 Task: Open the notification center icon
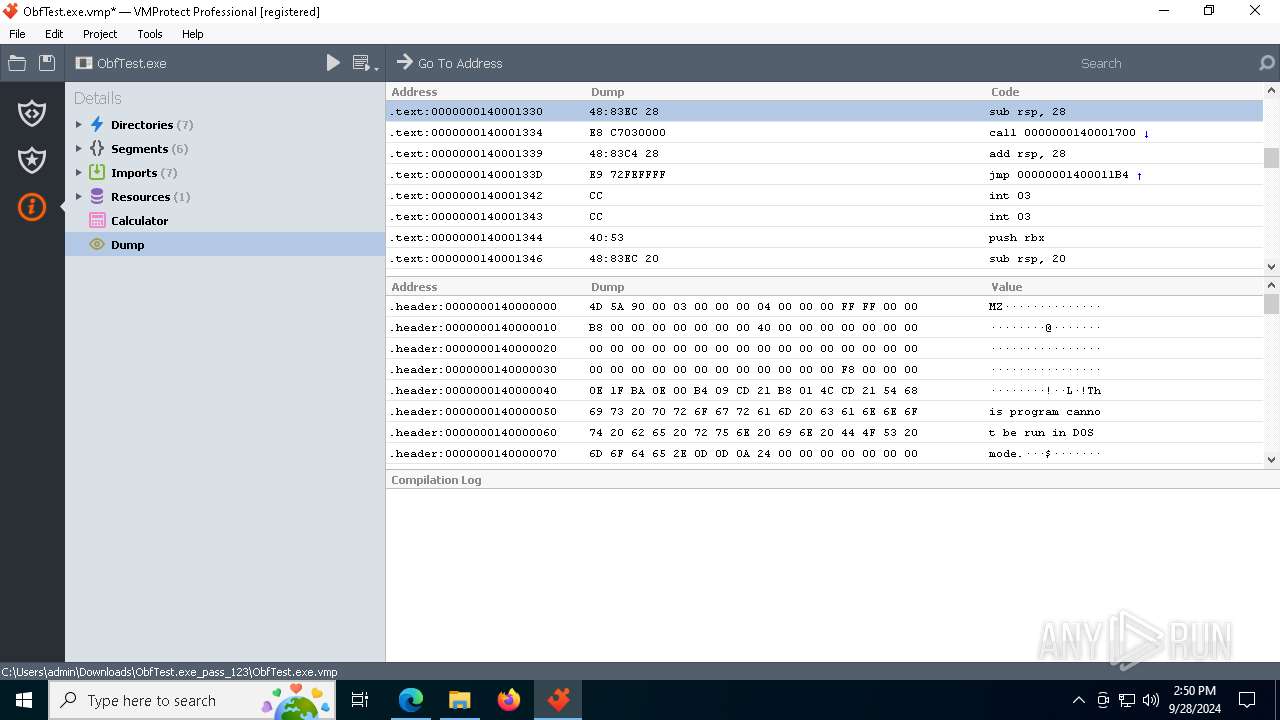point(1247,700)
